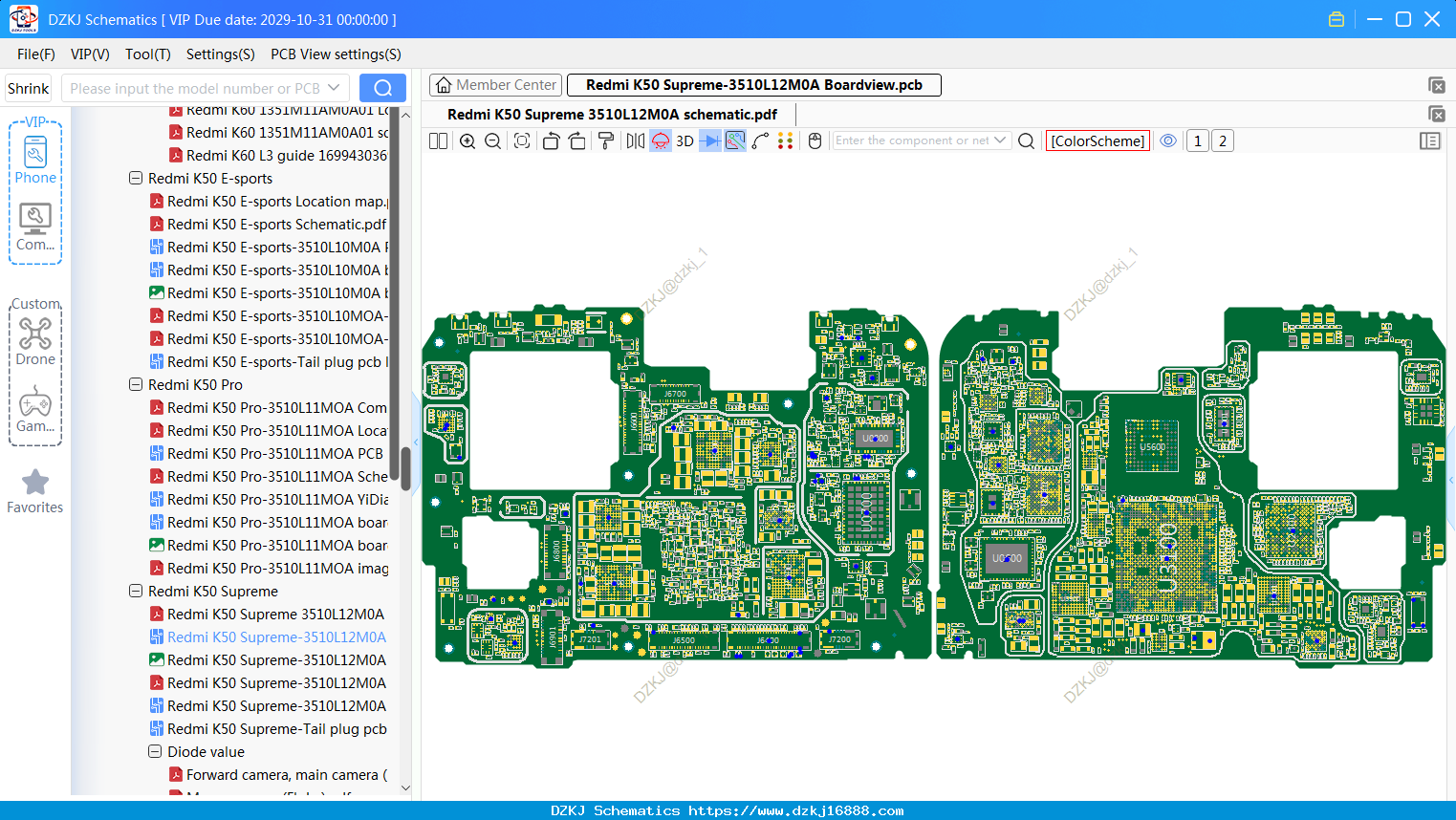1456x820 pixels.
Task: Open Redmi K50 Pro-3510L11MOA PCB file
Action: [x=267, y=453]
